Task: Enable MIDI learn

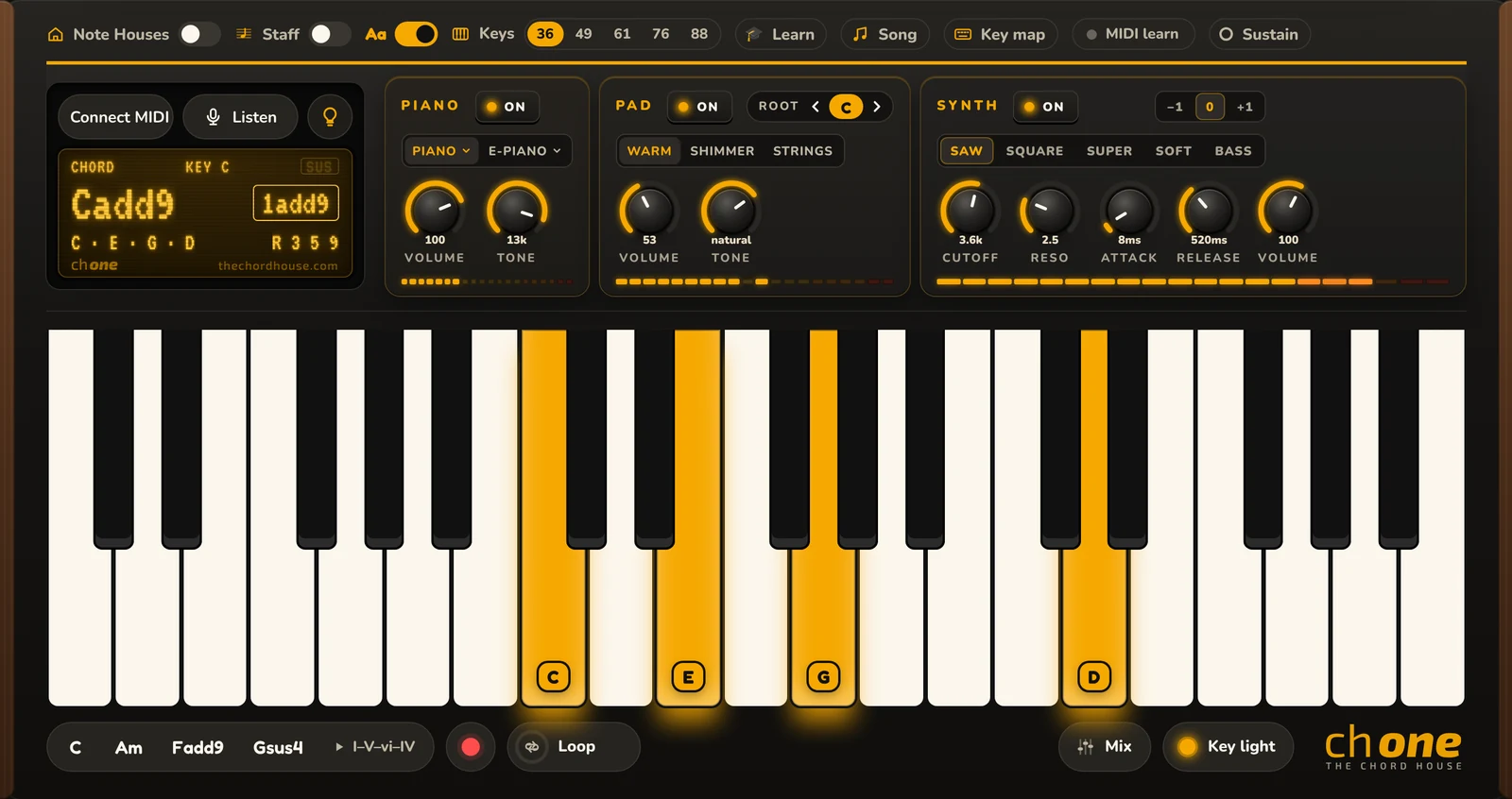Action: tap(1133, 34)
